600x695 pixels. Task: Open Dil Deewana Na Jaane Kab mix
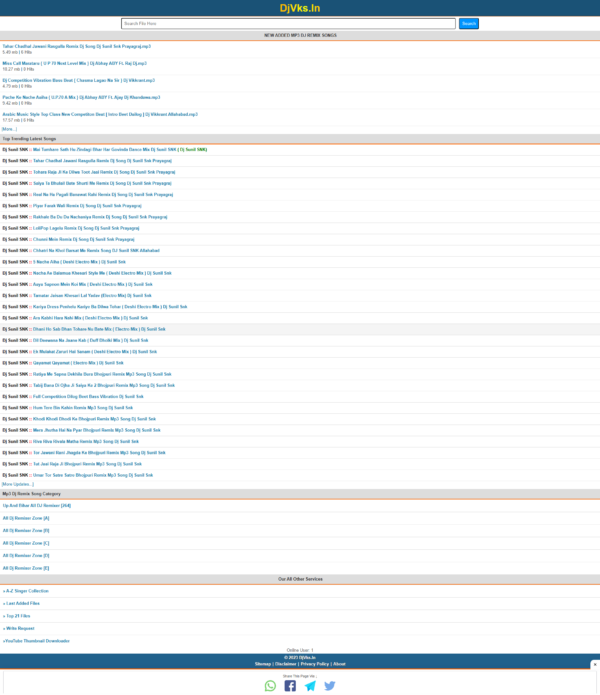(90, 340)
